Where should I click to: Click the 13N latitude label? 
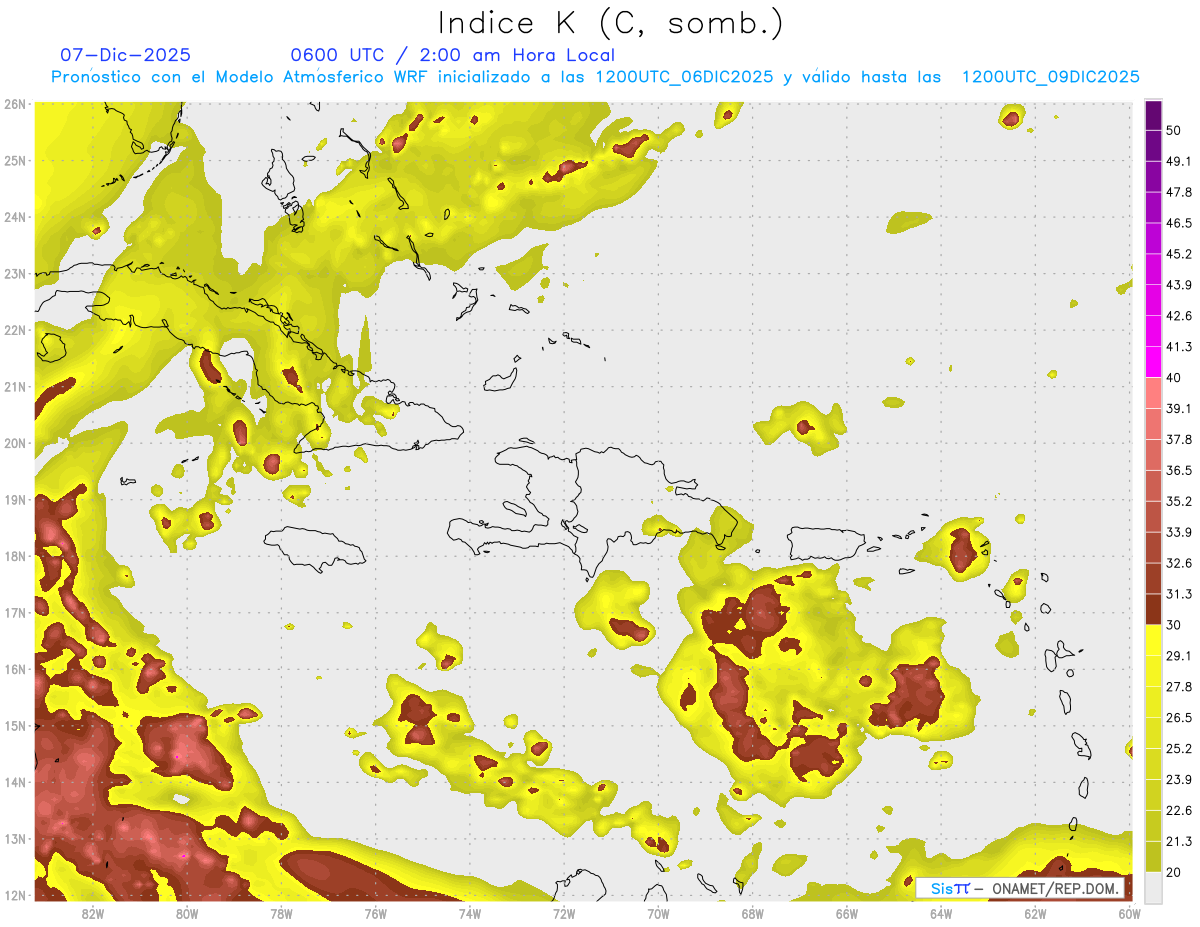click(x=15, y=838)
